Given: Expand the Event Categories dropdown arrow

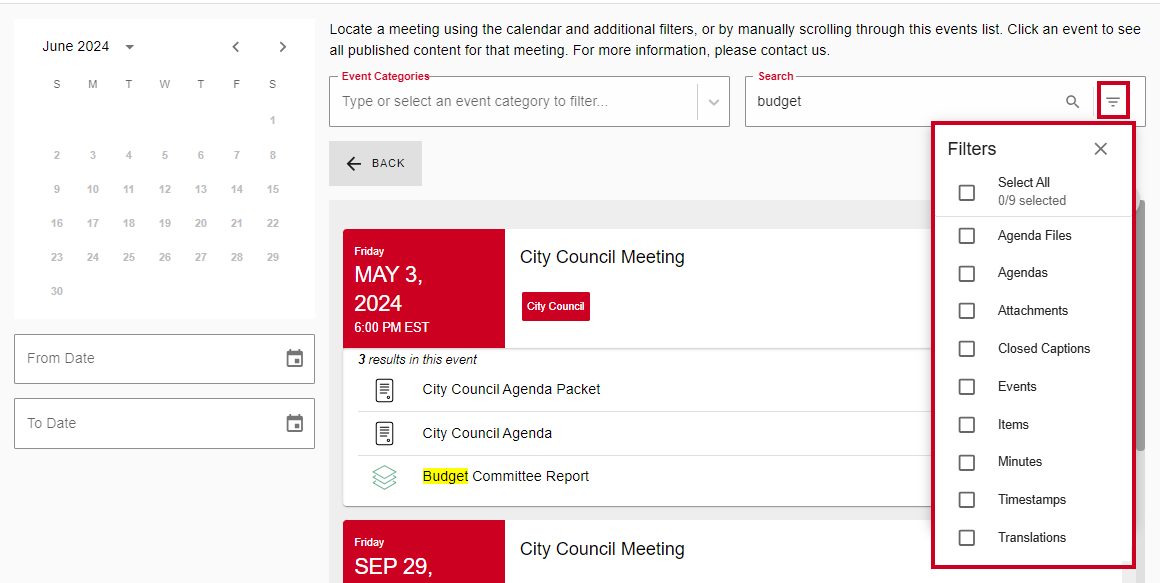Looking at the screenshot, I should [x=714, y=102].
